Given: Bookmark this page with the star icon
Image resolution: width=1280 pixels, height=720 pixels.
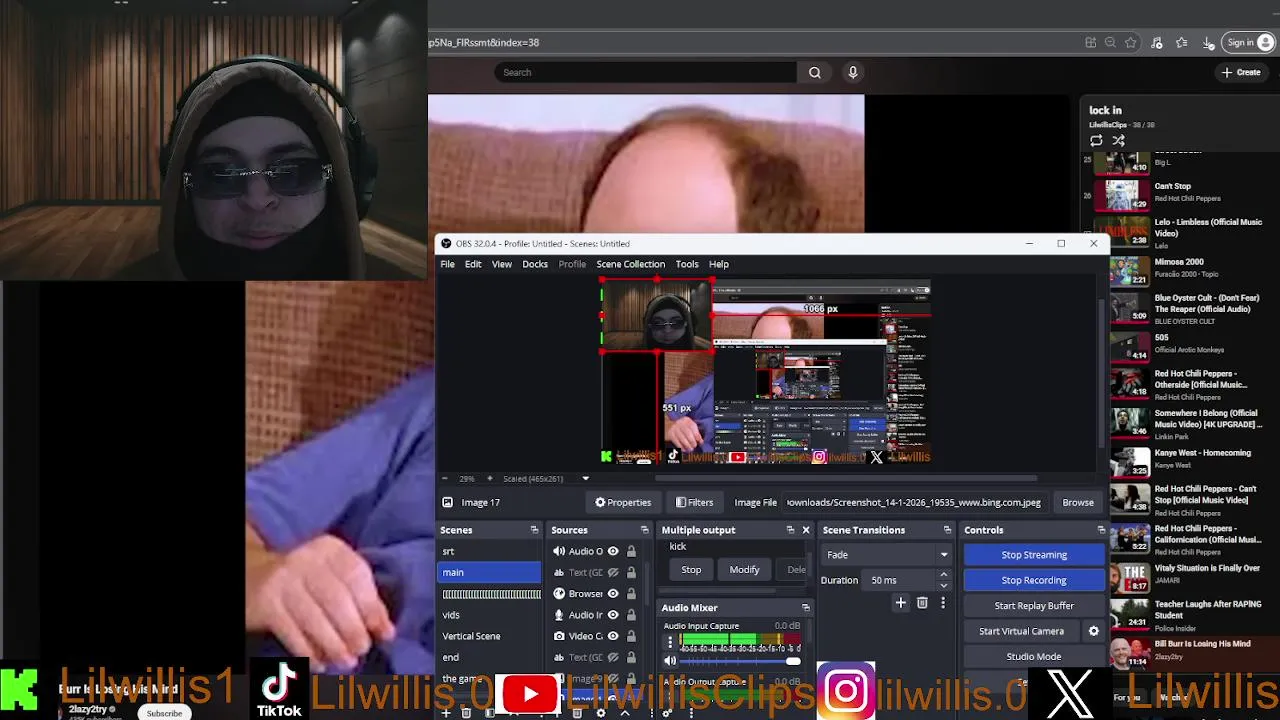Looking at the screenshot, I should coord(1130,43).
